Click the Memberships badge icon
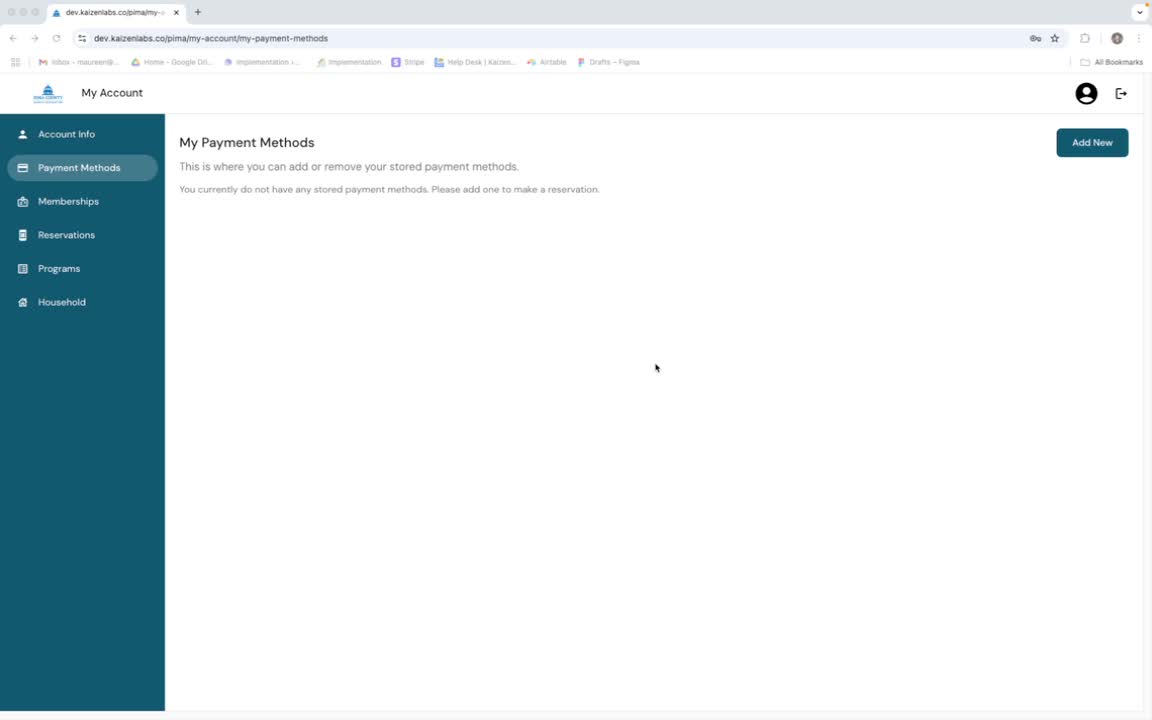This screenshot has height=720, width=1152. 23,201
